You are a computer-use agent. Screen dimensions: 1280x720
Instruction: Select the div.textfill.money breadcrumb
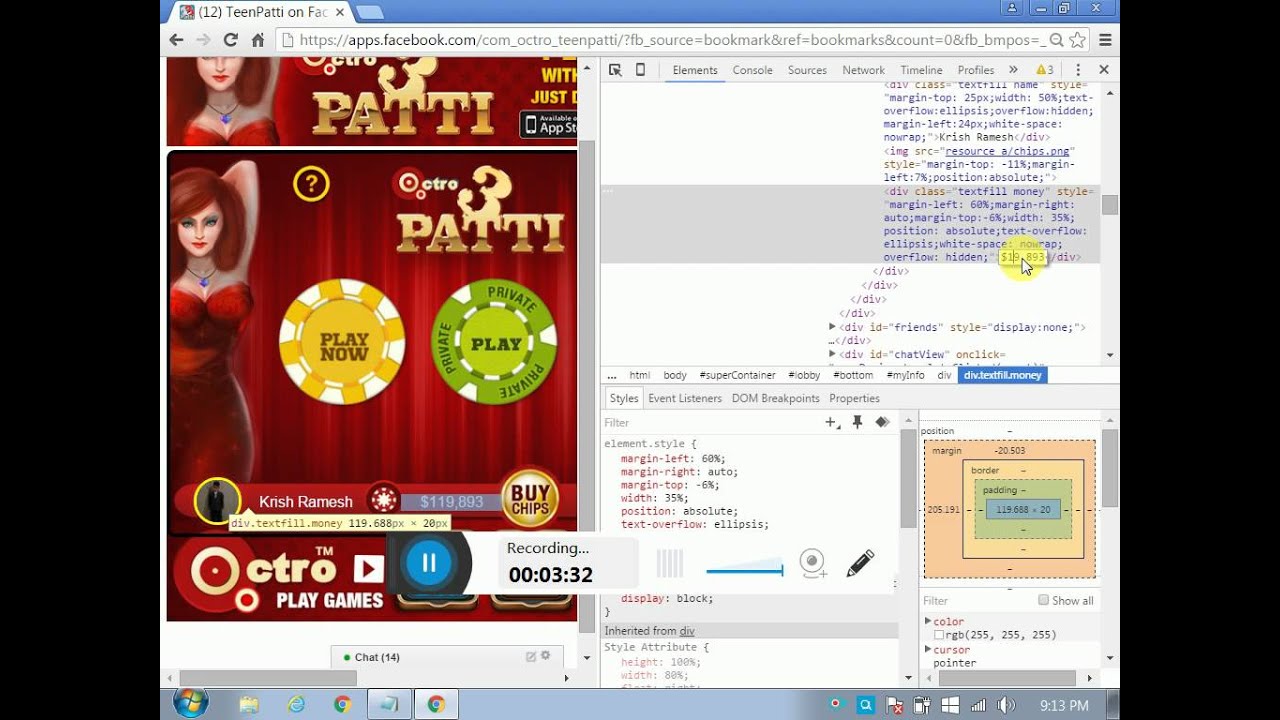coord(1003,375)
